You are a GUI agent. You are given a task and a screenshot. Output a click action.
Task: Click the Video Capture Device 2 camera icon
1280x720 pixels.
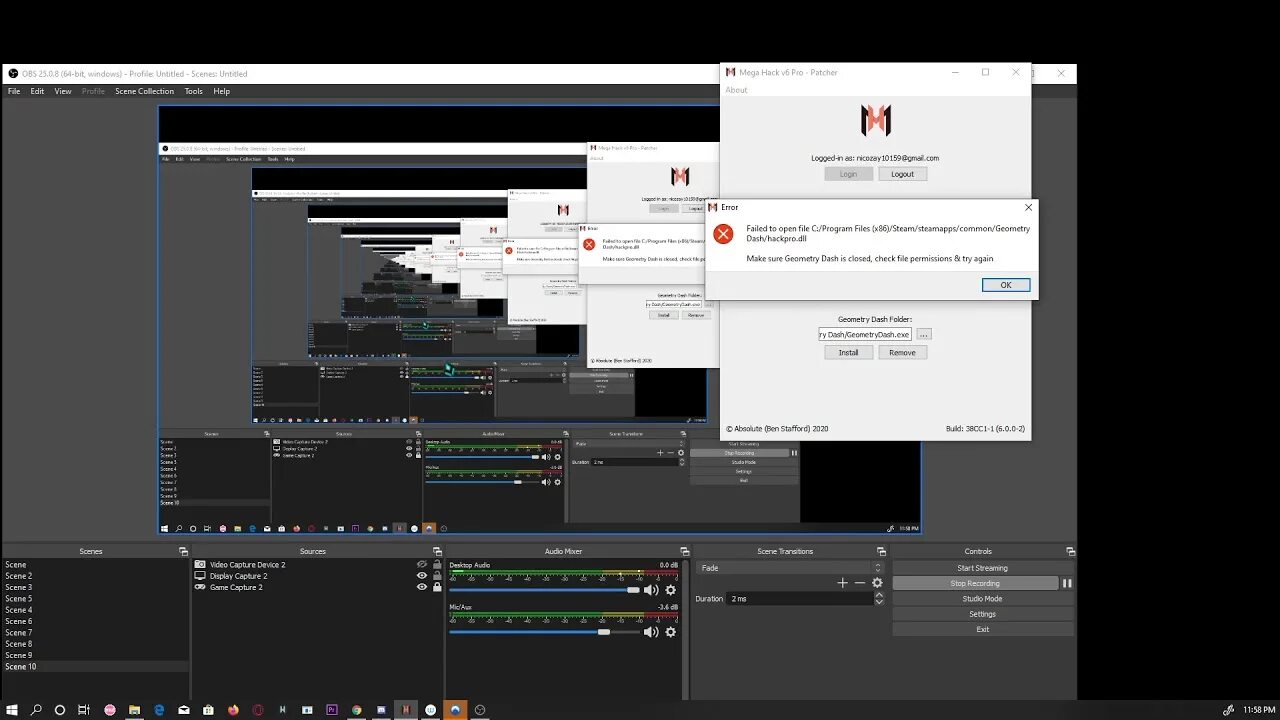pyautogui.click(x=200, y=565)
